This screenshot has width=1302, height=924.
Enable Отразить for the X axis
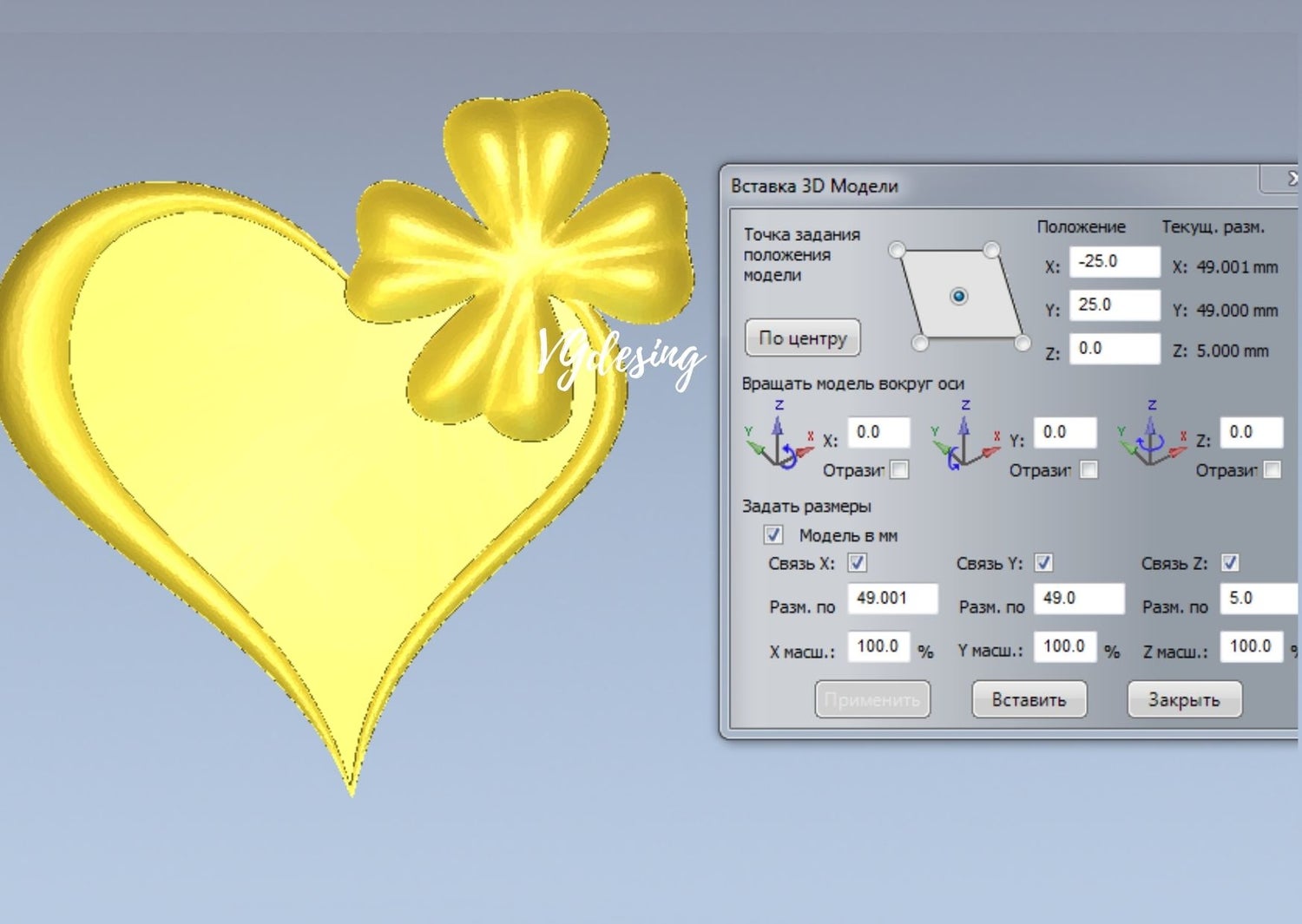899,469
